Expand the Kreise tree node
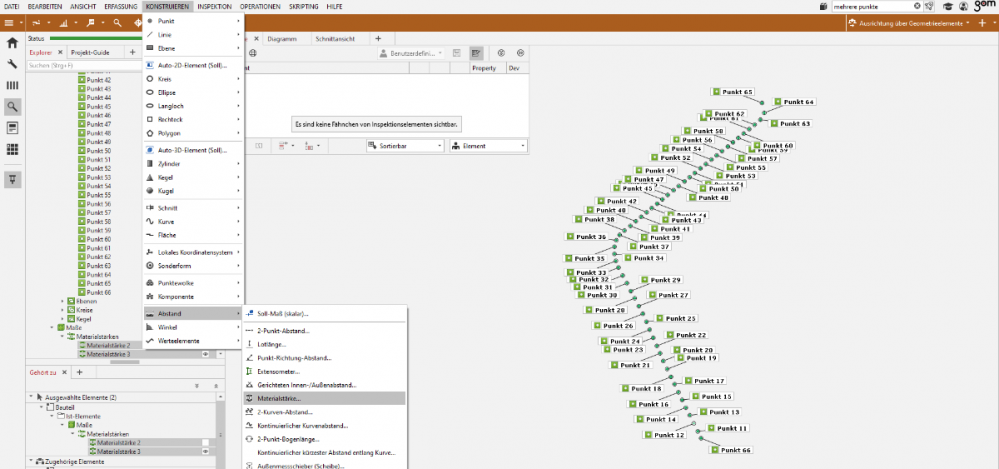Viewport: 999px width, 469px height. pos(62,309)
